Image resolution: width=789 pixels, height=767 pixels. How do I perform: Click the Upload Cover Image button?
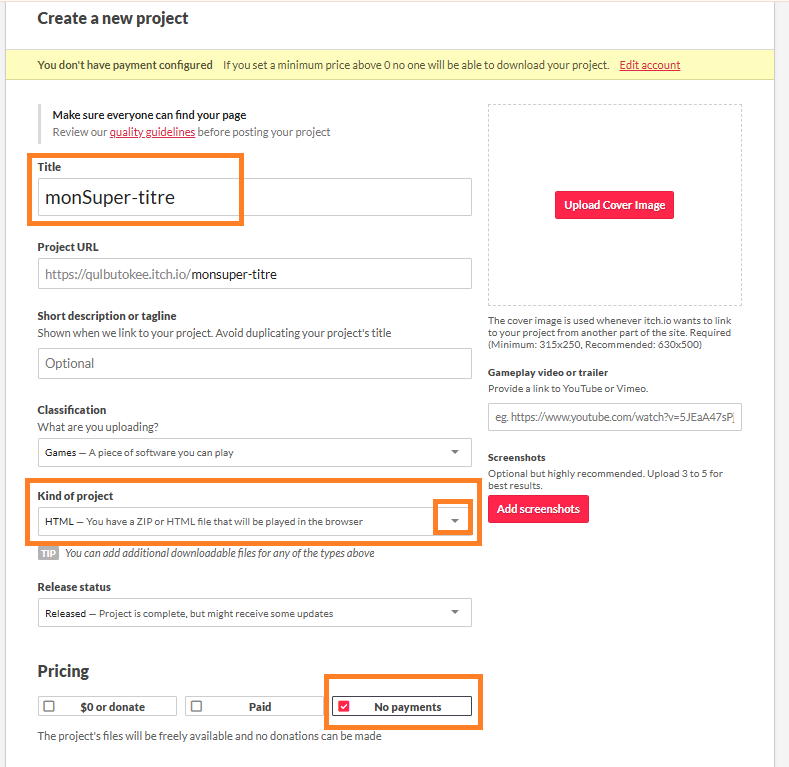[614, 205]
